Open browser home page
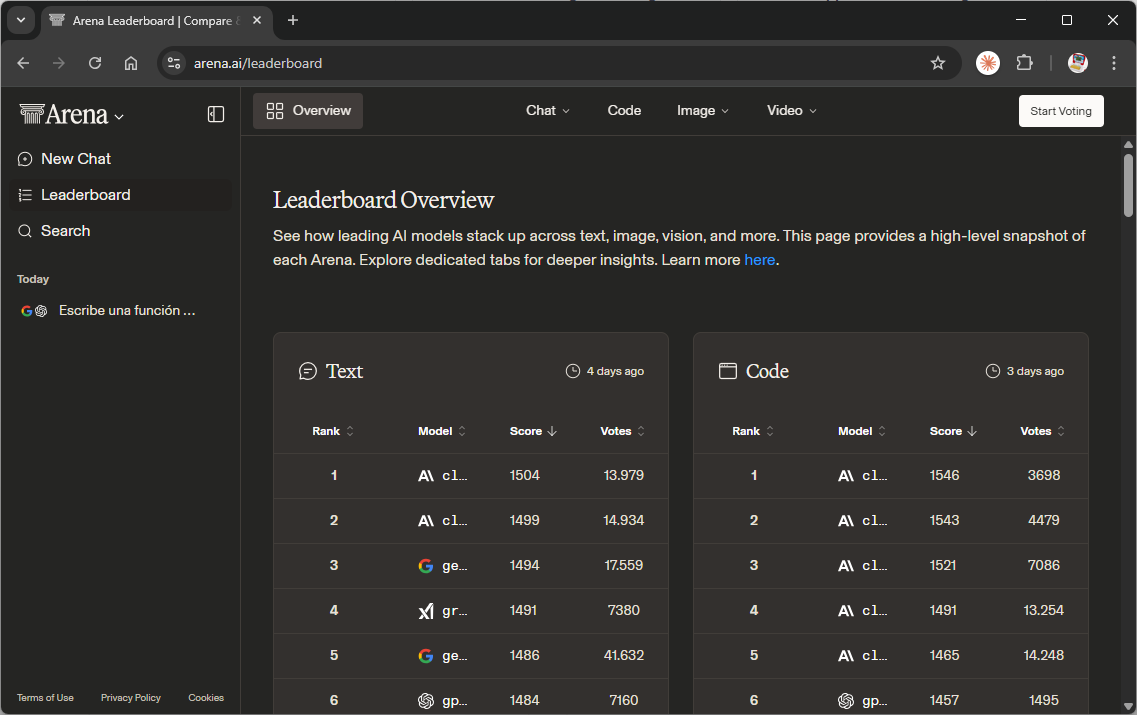1137x715 pixels. pos(131,63)
